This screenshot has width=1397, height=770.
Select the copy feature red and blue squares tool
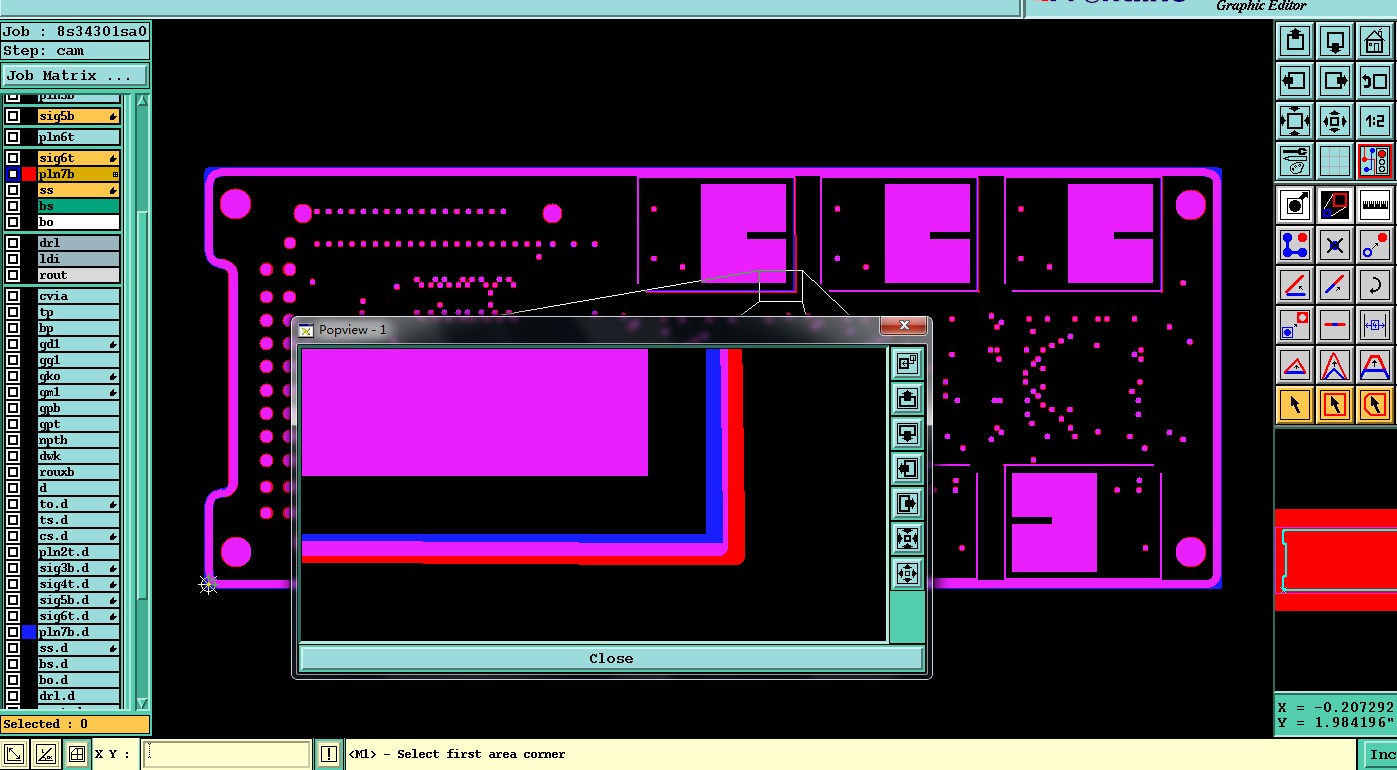(1295, 325)
